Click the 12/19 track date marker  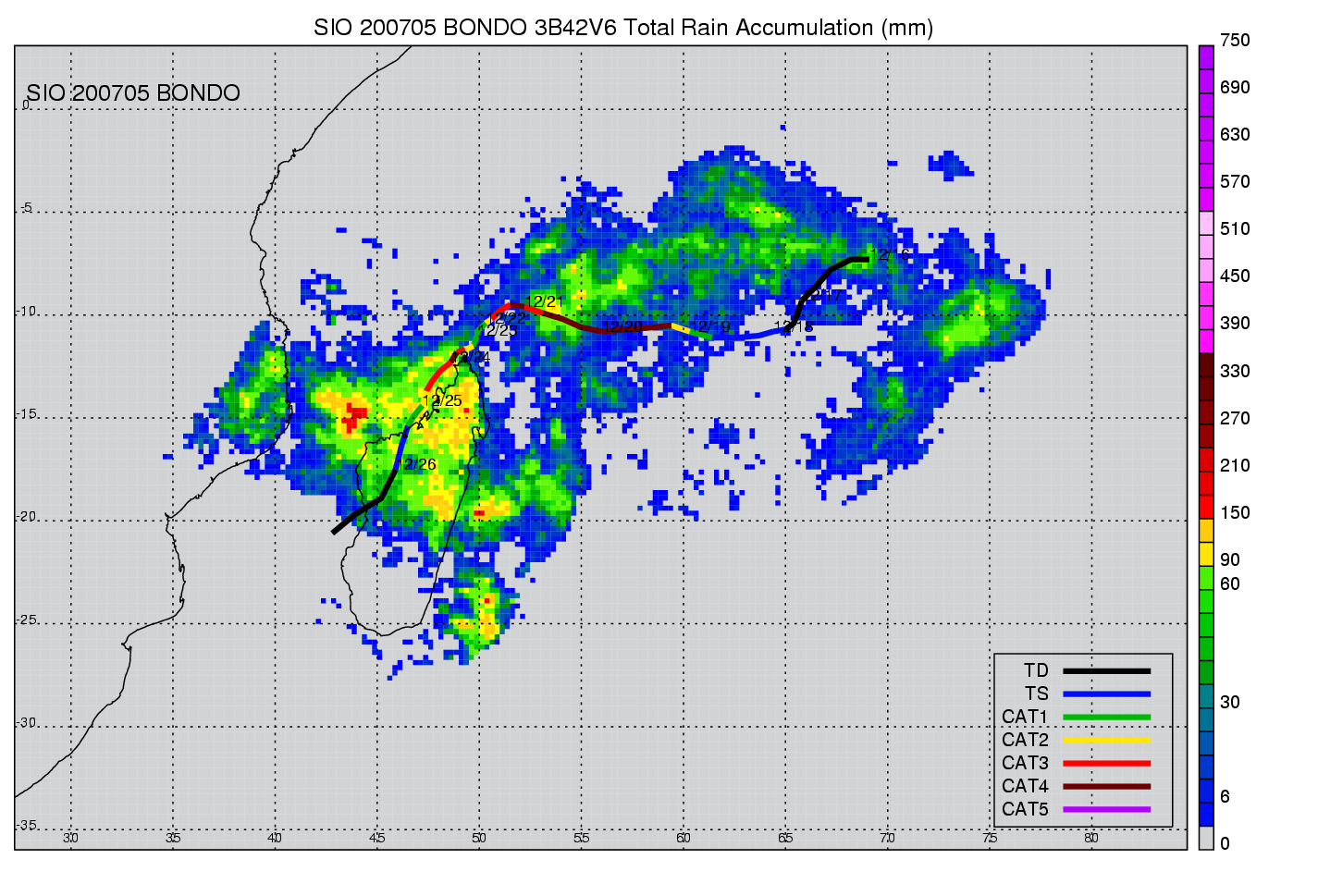pos(710,327)
